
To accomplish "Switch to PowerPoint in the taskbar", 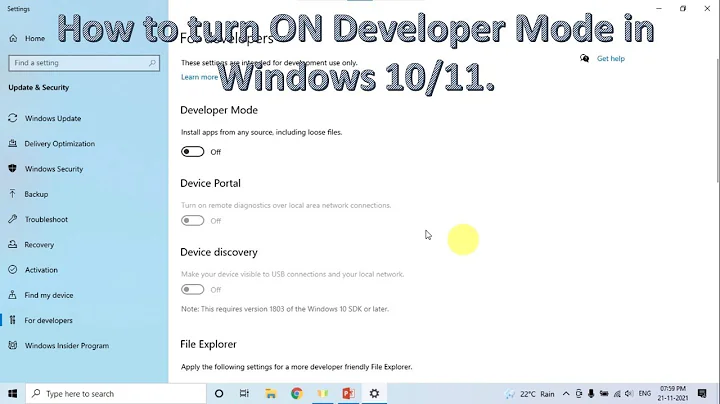I will (349, 394).
